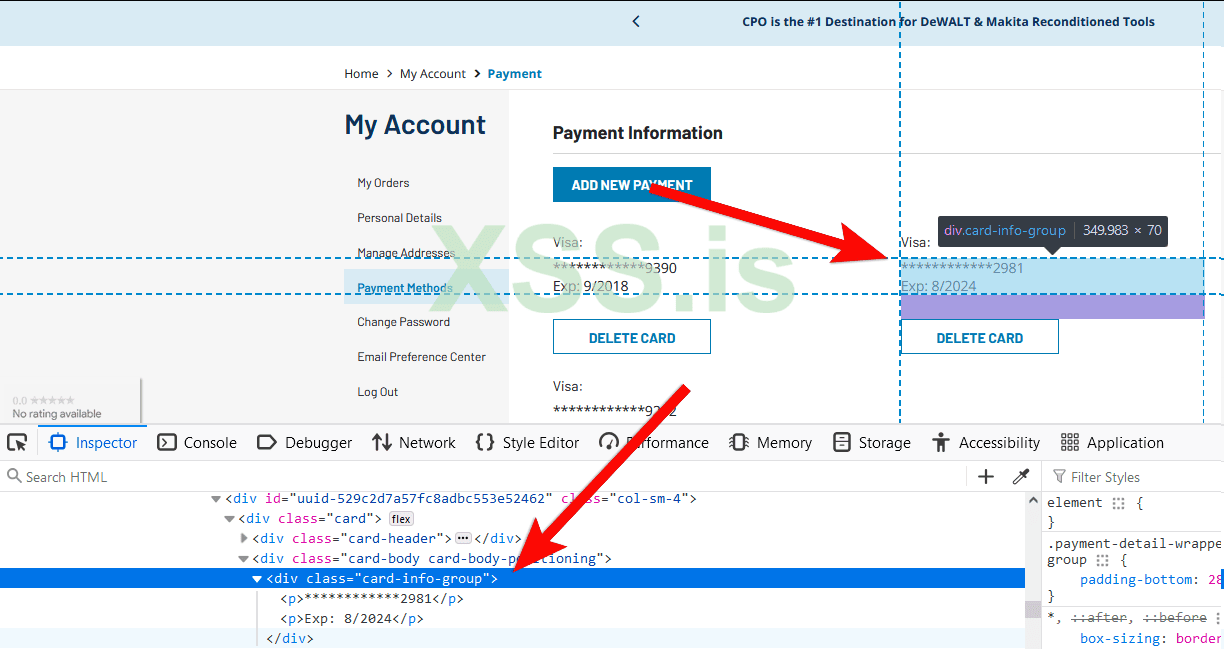Click the rating widget No rating available
The width and height of the screenshot is (1224, 649).
(70, 400)
